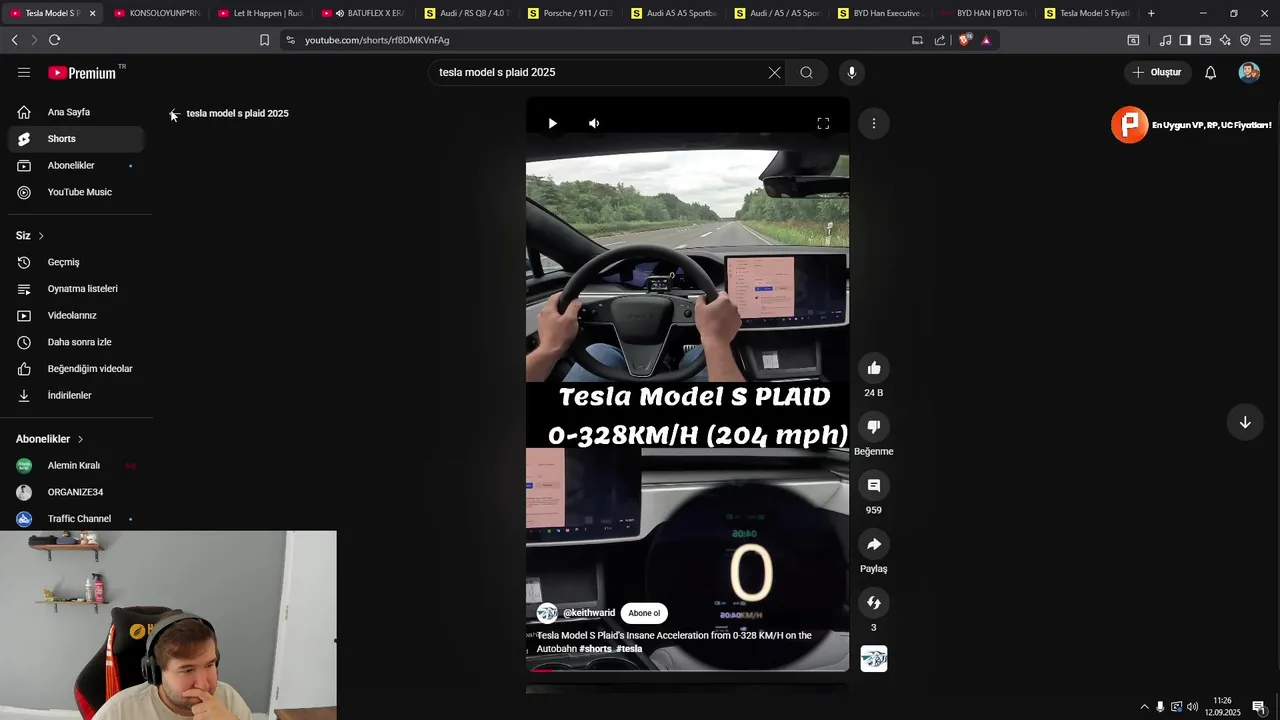Open the Leo AI sparkle icon

coord(1225,40)
